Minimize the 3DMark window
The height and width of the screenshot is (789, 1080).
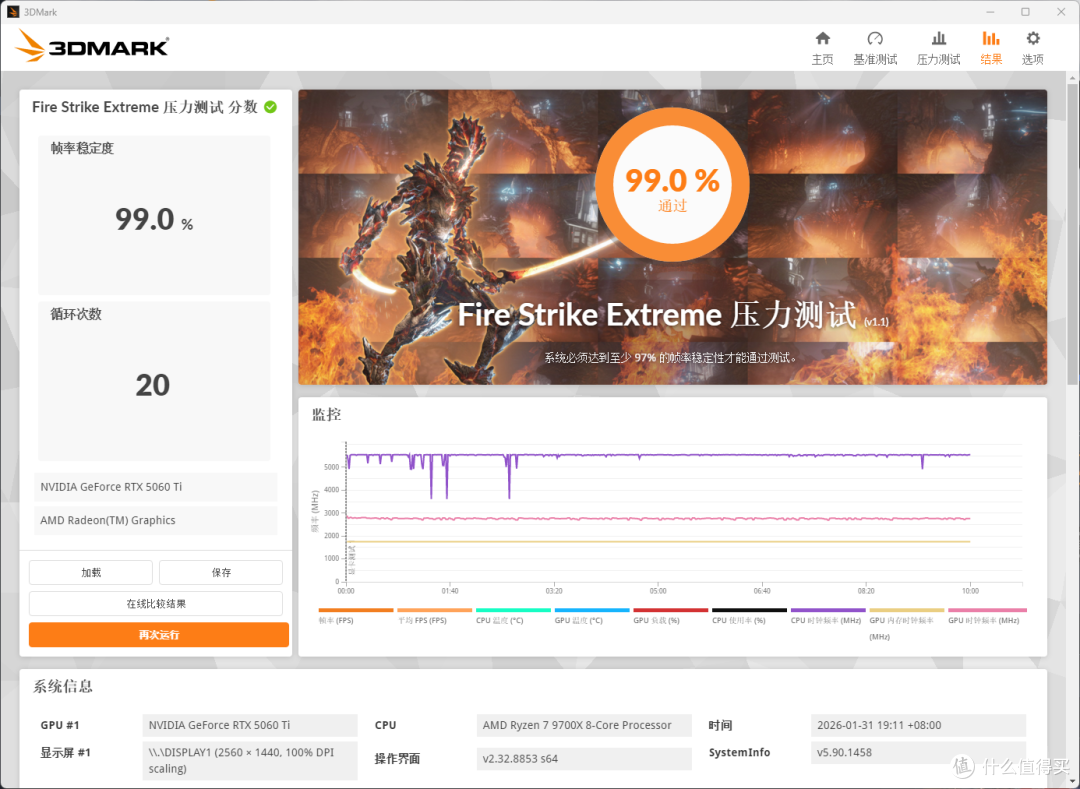(x=990, y=12)
